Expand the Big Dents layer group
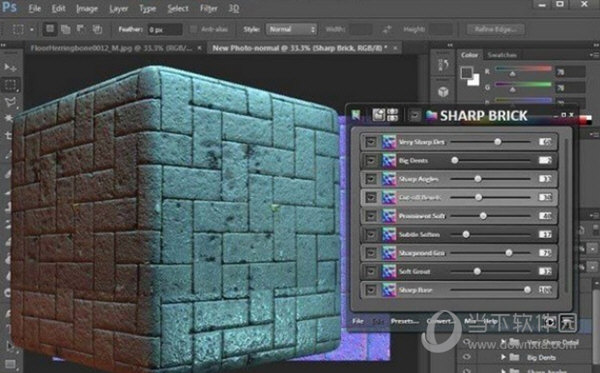 (503, 357)
